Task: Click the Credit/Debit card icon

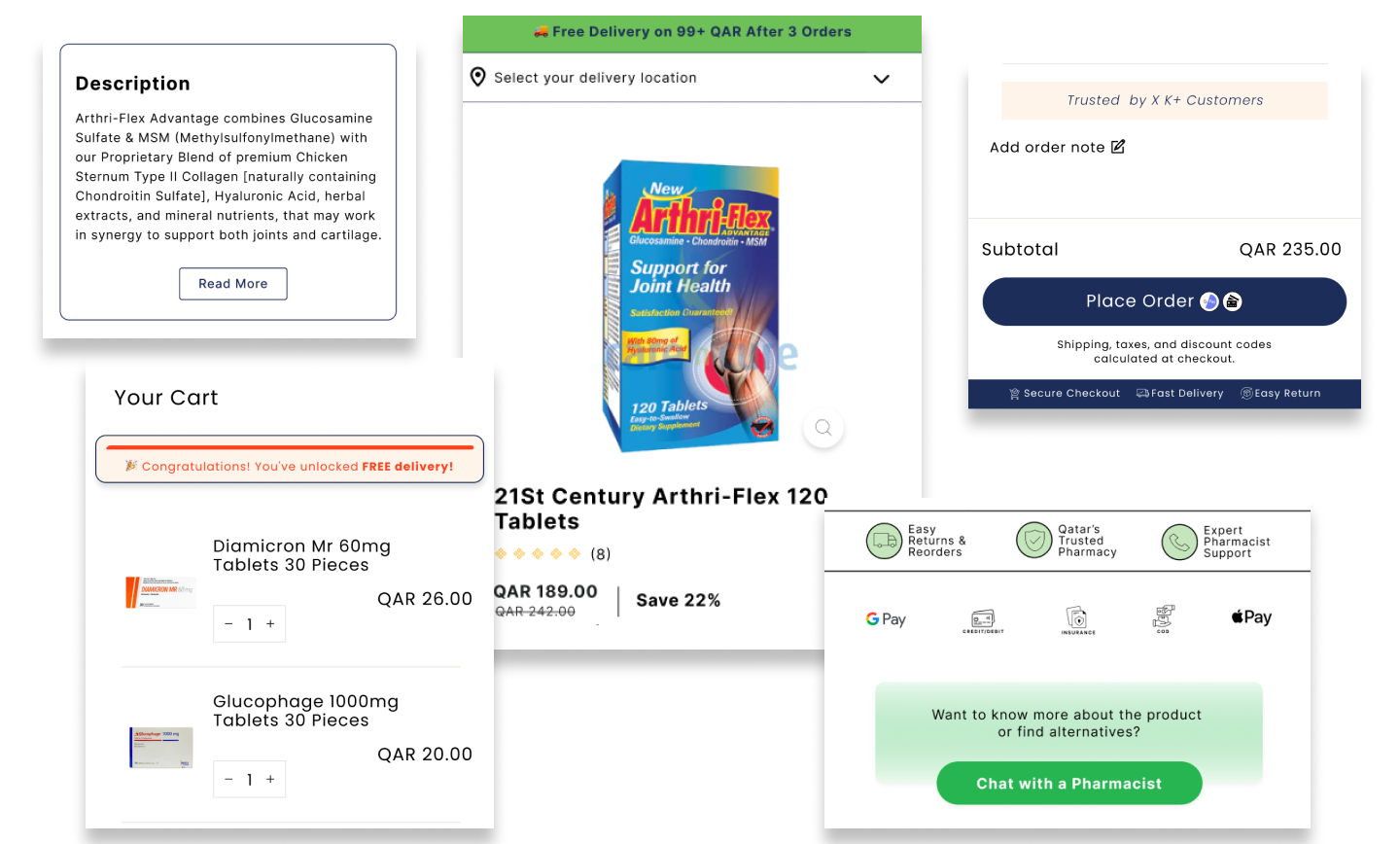Action: pyautogui.click(x=983, y=620)
